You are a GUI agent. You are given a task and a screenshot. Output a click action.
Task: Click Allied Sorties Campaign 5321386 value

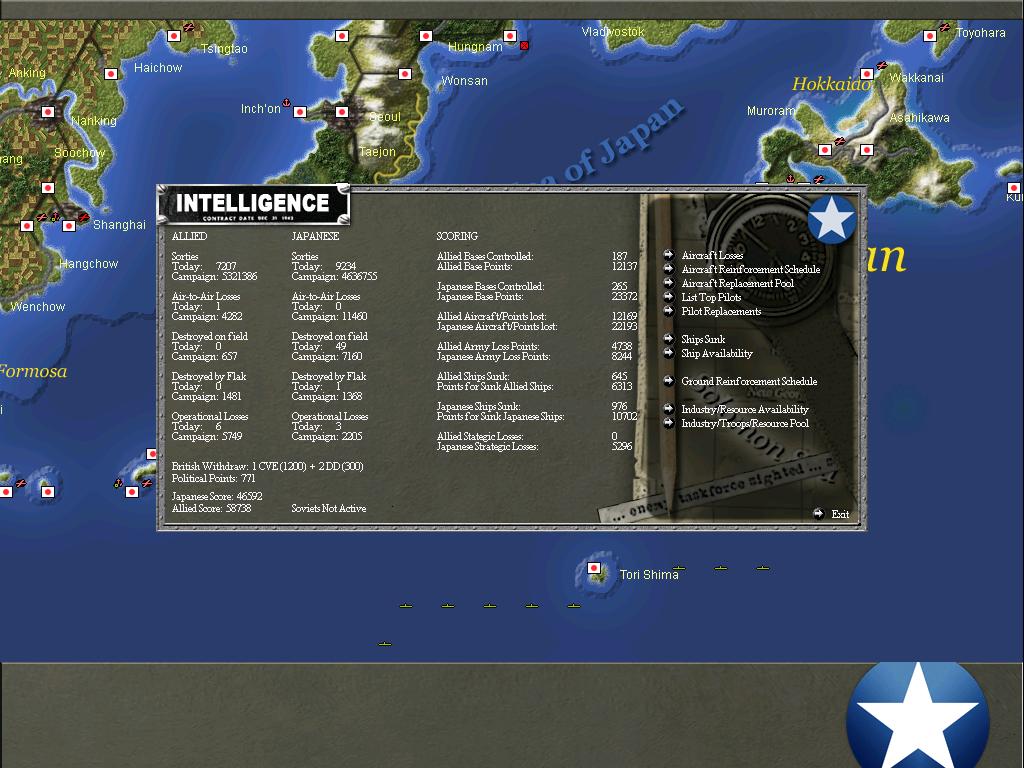pos(240,276)
